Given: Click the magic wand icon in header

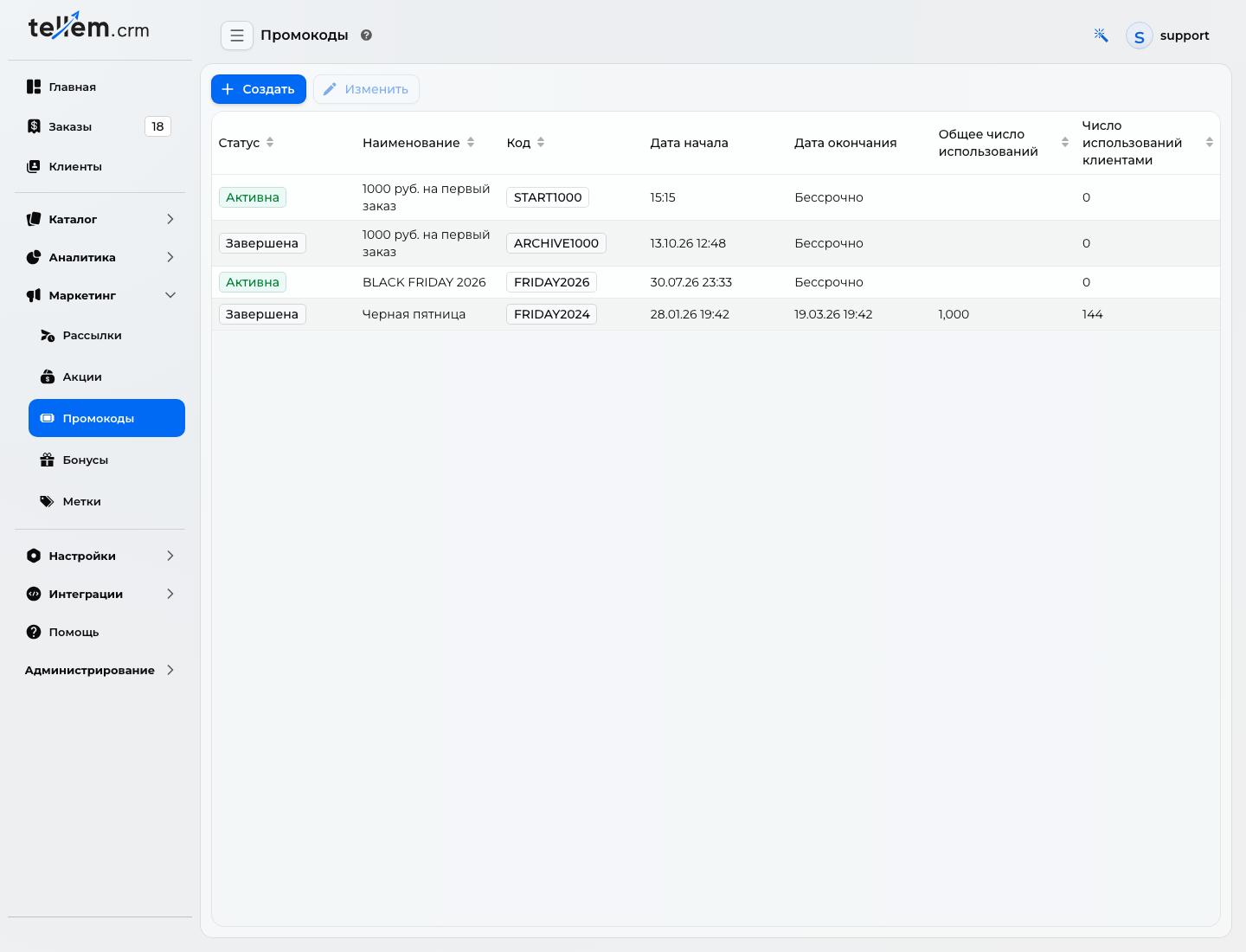Looking at the screenshot, I should (1101, 35).
